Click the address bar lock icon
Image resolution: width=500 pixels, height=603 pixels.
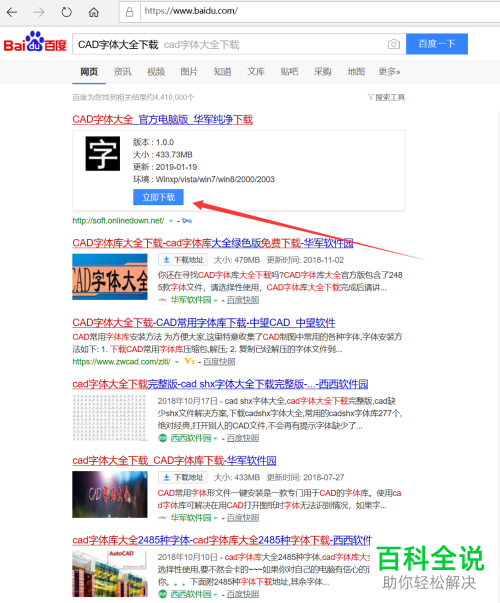(130, 12)
